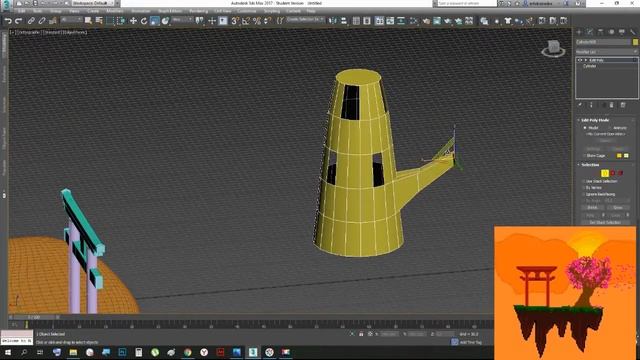Switch to the Modify command panel tab
The width and height of the screenshot is (640, 360).
(x=590, y=32)
